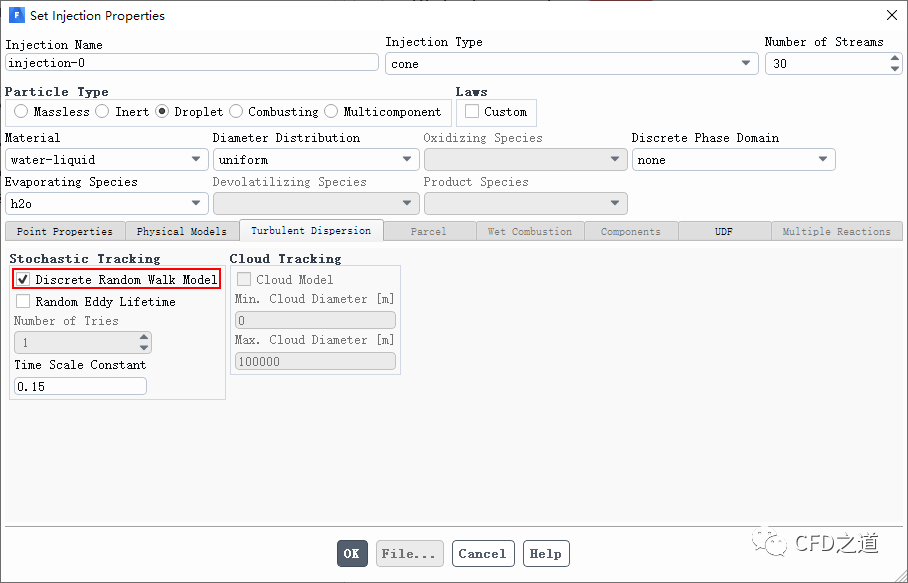The width and height of the screenshot is (908, 583).
Task: Click the Fluent app icon in title bar
Action: [x=16, y=15]
